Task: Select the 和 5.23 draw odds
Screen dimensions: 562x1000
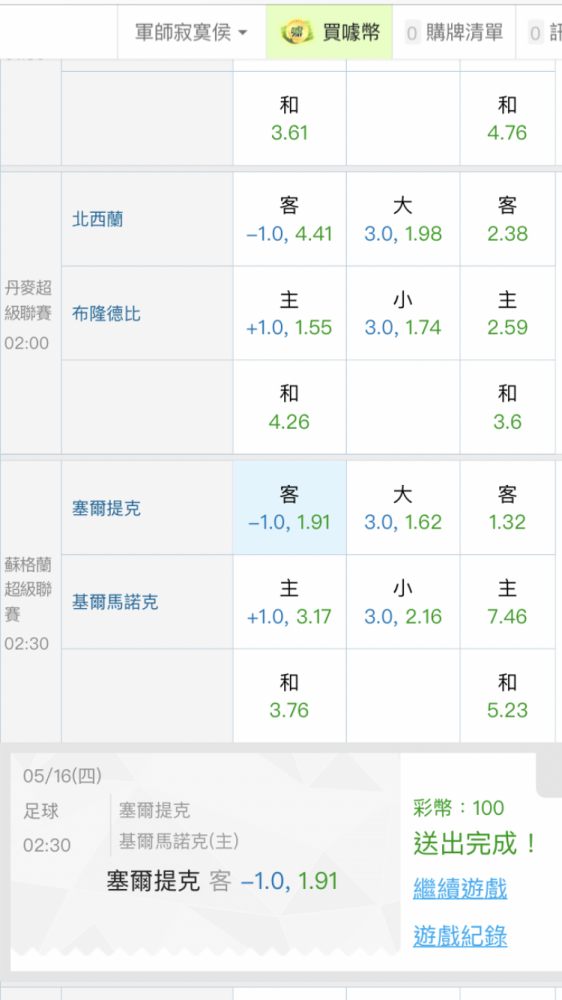Action: 508,696
